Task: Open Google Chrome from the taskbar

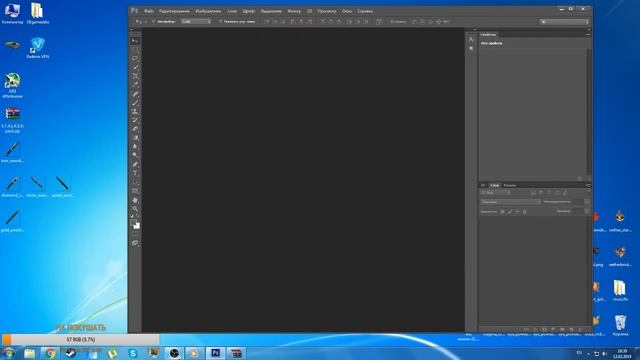Action: tap(50, 353)
